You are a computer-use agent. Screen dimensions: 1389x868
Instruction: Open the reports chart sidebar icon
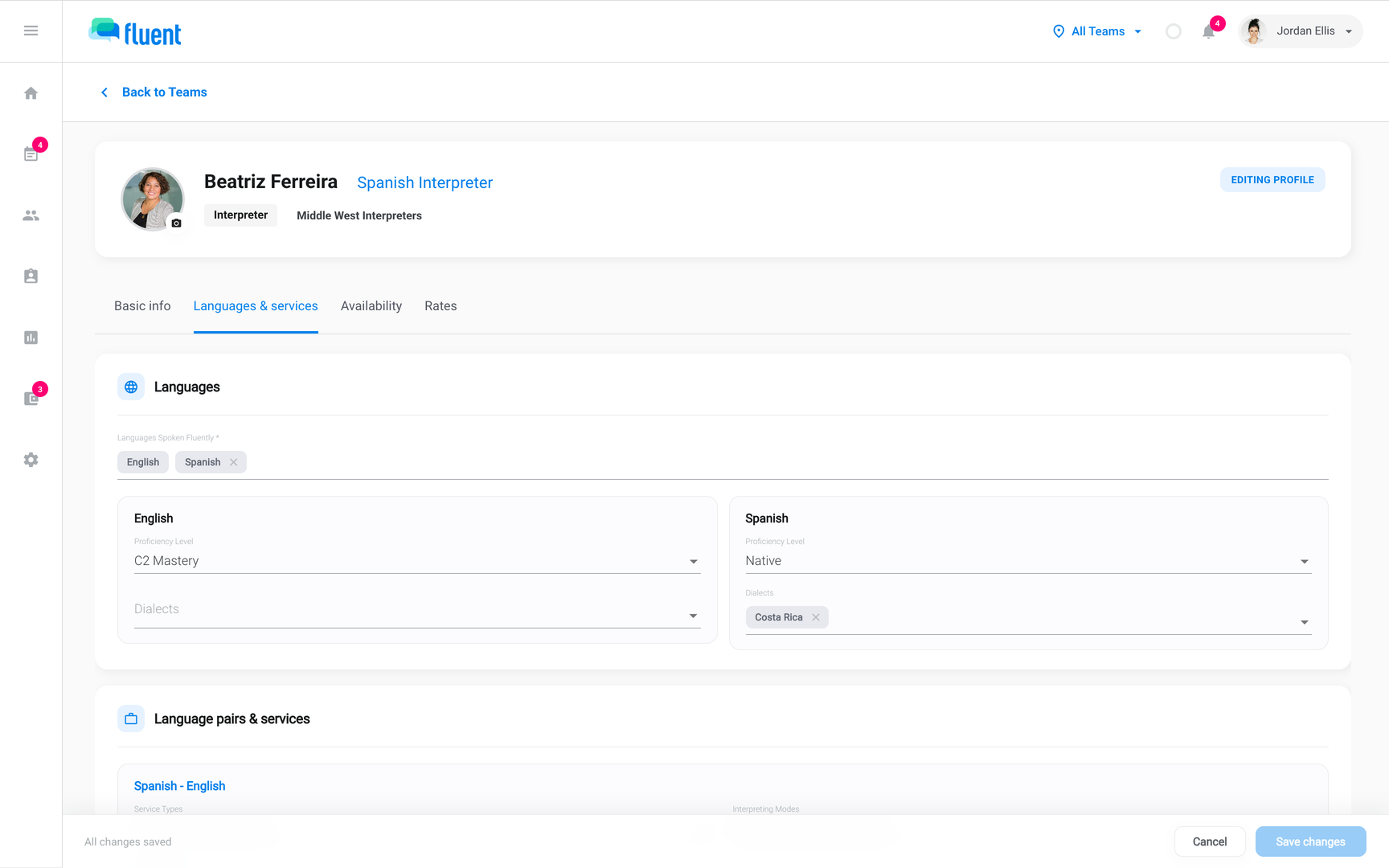31,338
